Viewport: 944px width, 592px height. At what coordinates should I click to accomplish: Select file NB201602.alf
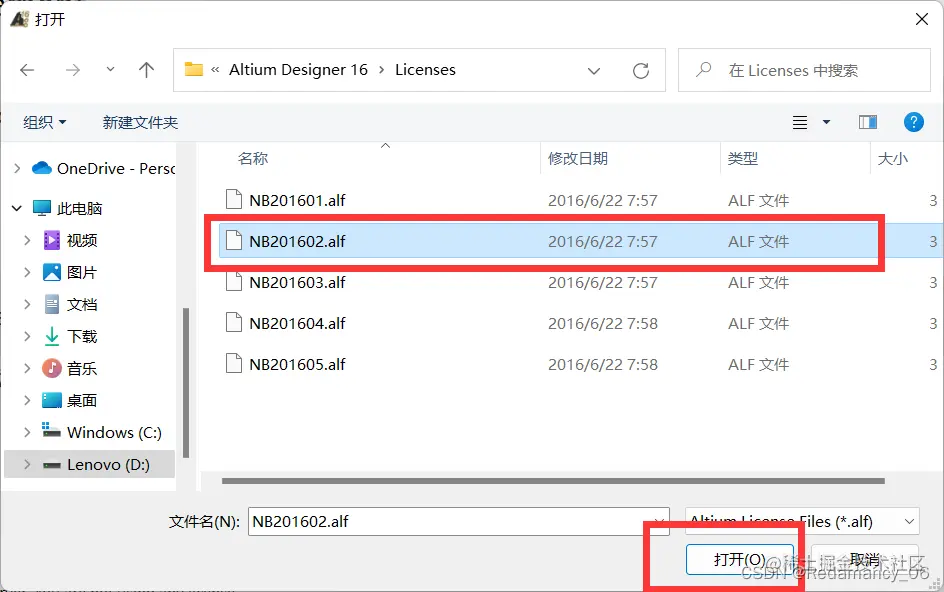[297, 241]
